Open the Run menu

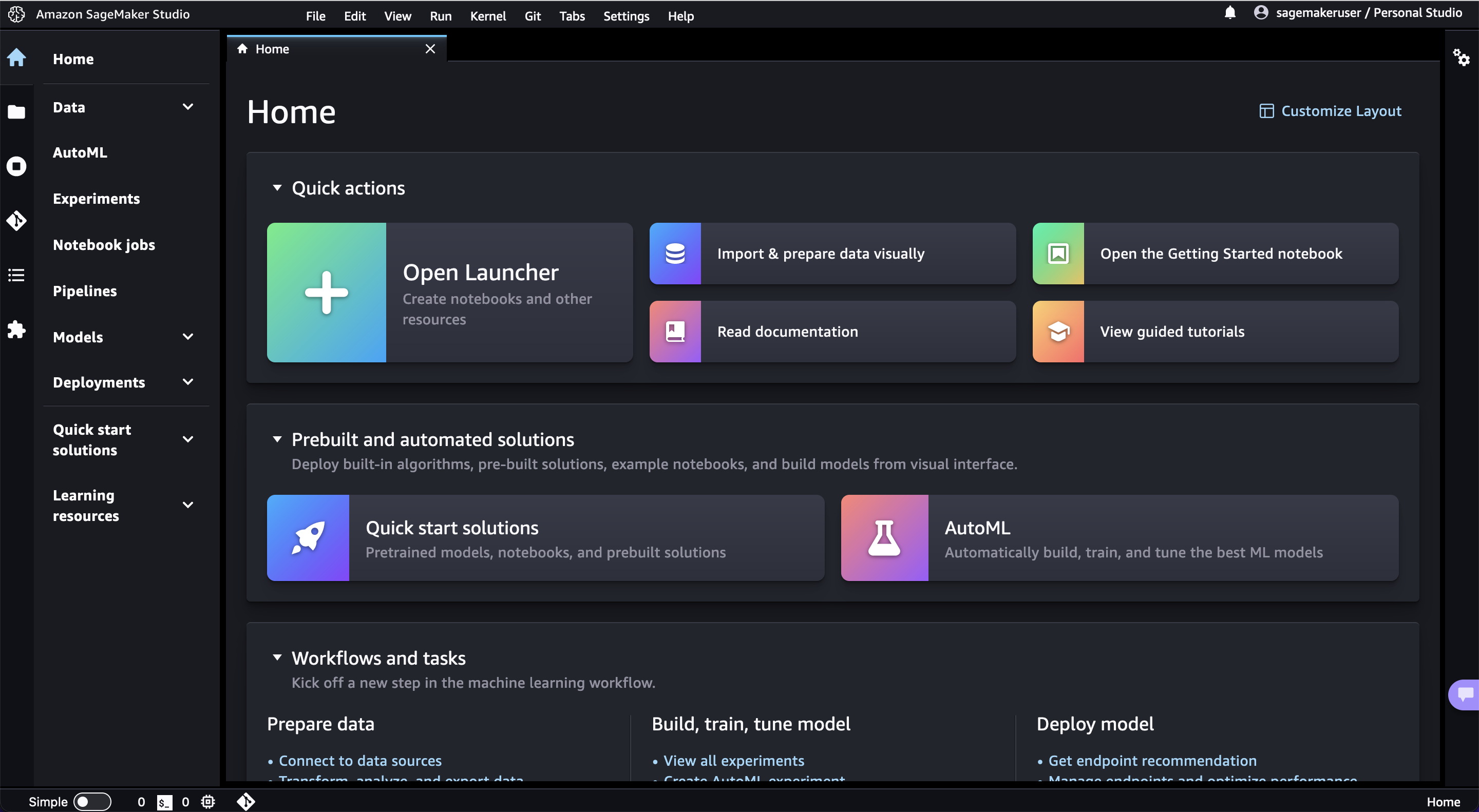pyautogui.click(x=441, y=15)
